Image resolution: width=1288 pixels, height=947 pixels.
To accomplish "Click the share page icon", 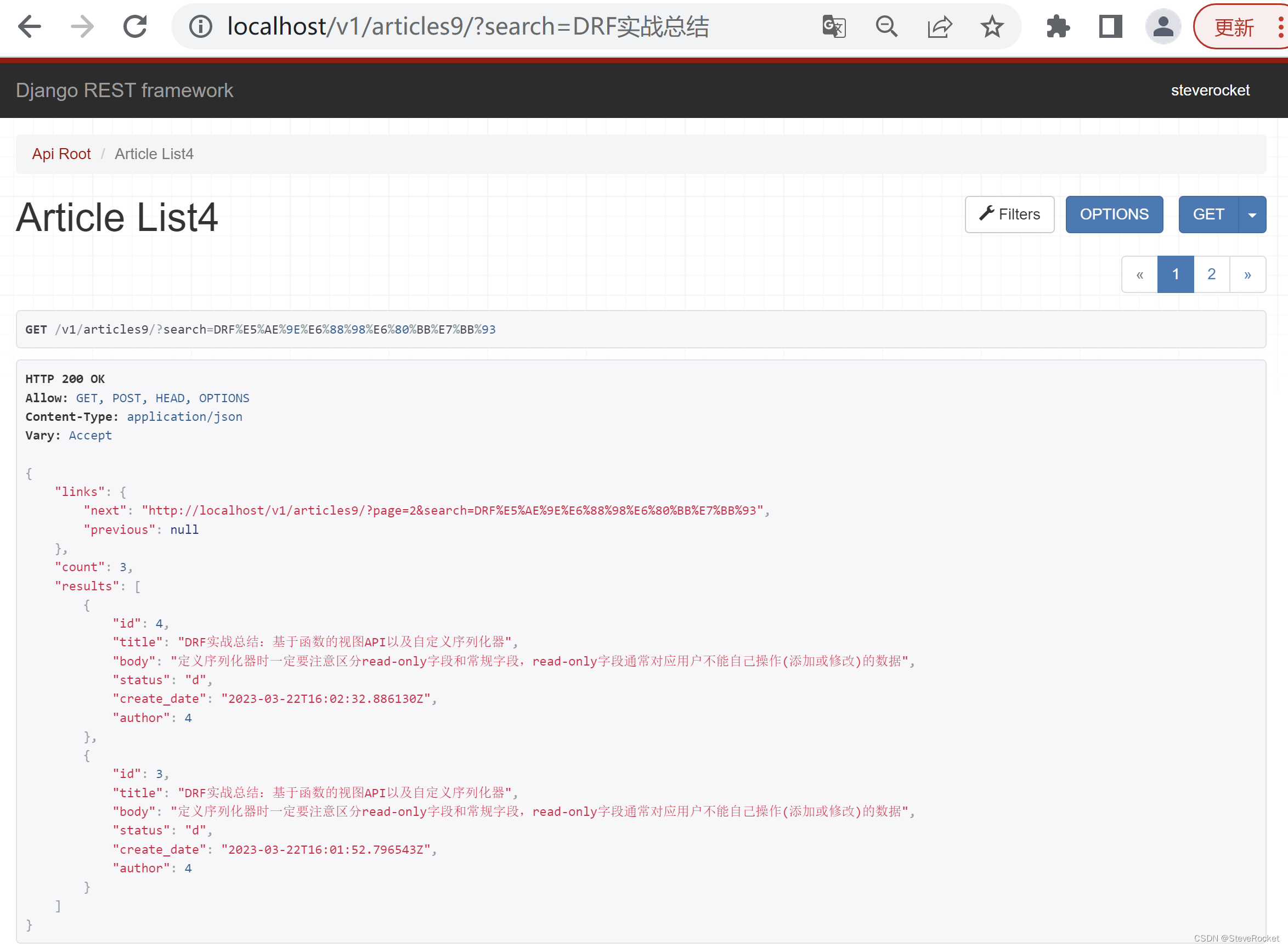I will (940, 26).
